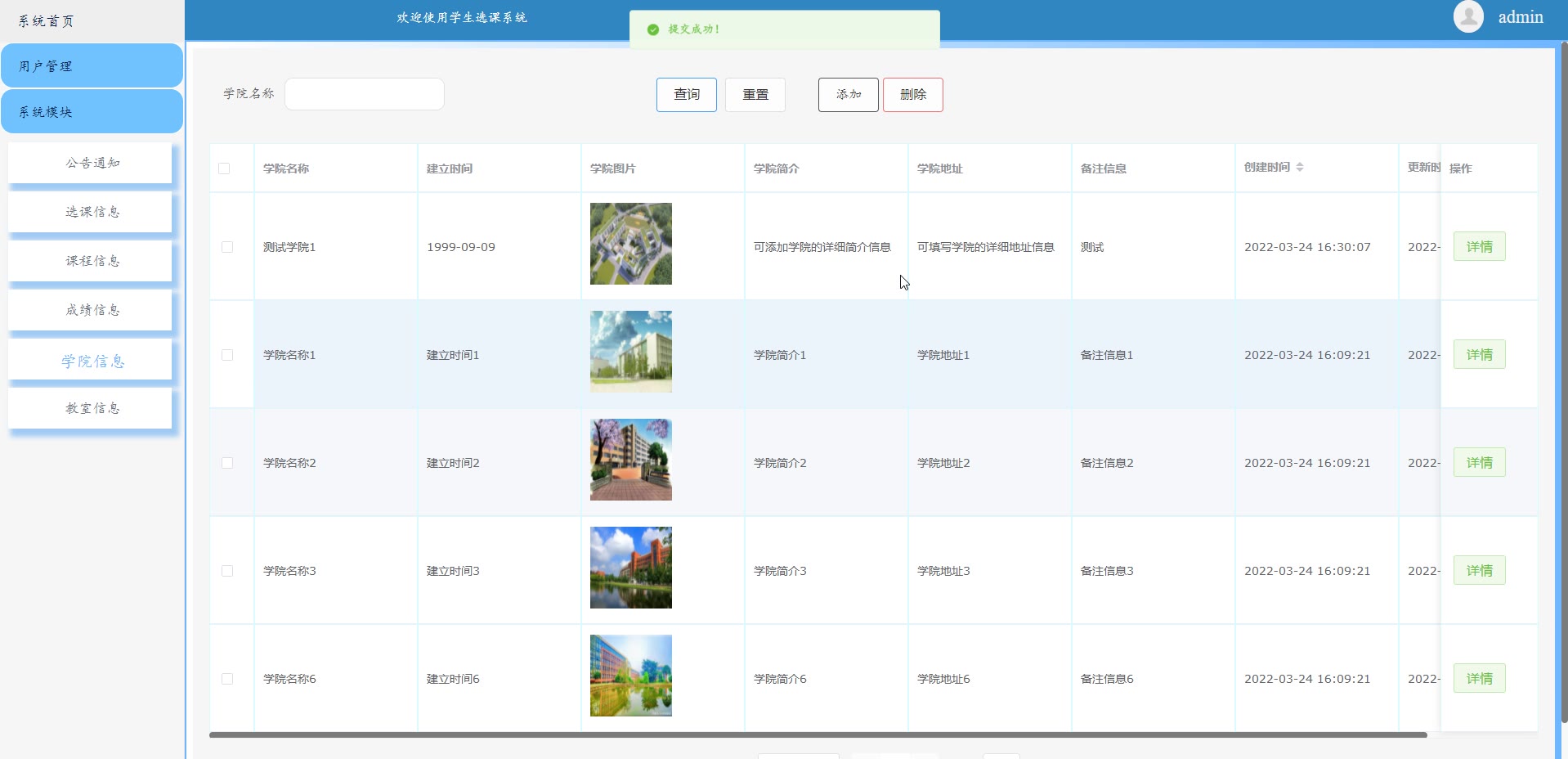Screen dimensions: 1568x759
Task: View 详情 for 学院名称6 row
Action: click(1479, 679)
